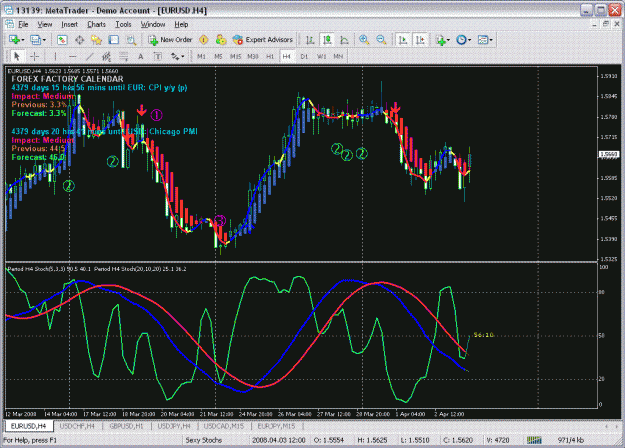
Task: Select the horizontal line drawing tool
Action: click(x=73, y=57)
